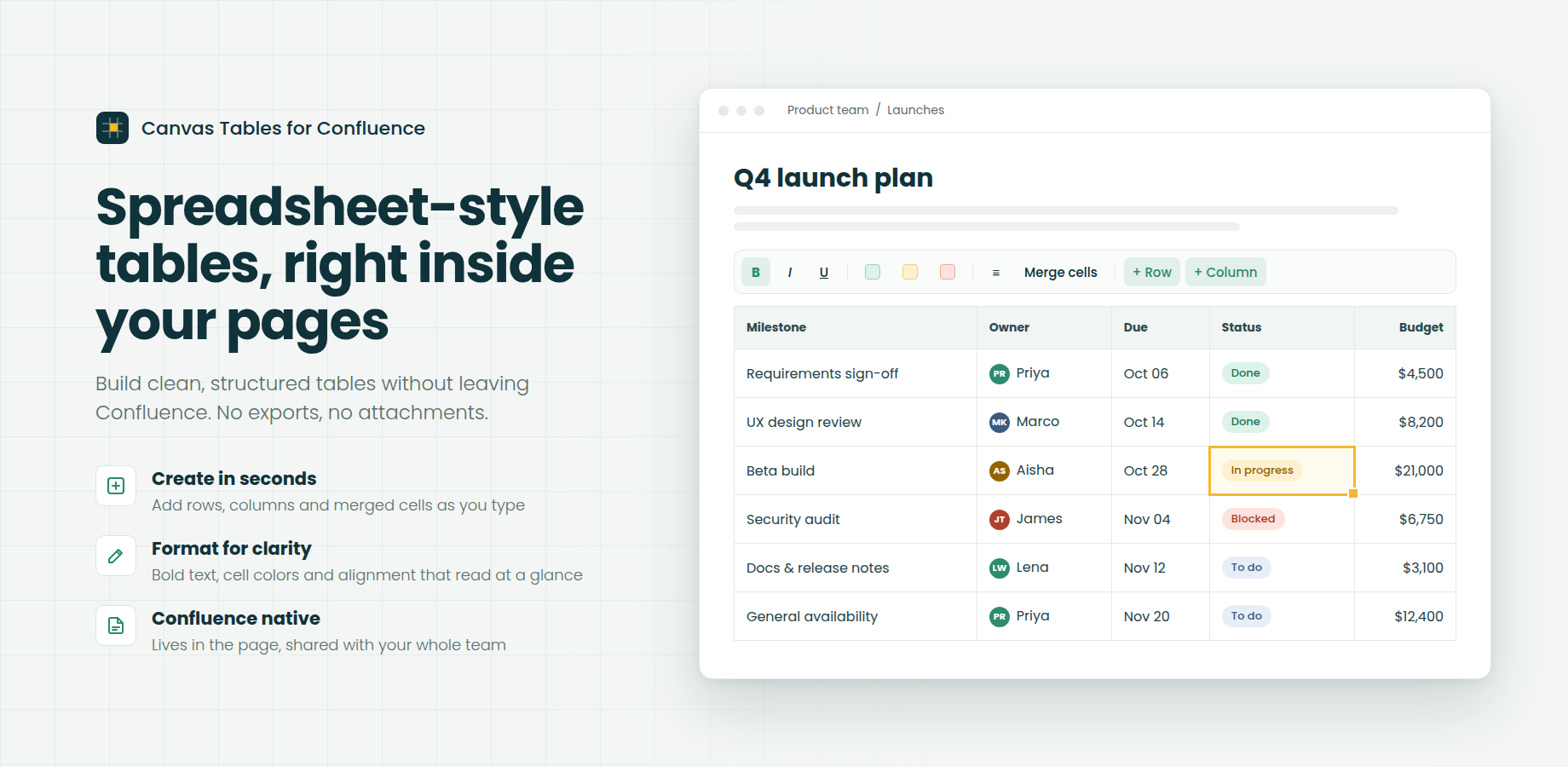
Task: Click the Done status badge for UX design review
Action: pyautogui.click(x=1245, y=422)
